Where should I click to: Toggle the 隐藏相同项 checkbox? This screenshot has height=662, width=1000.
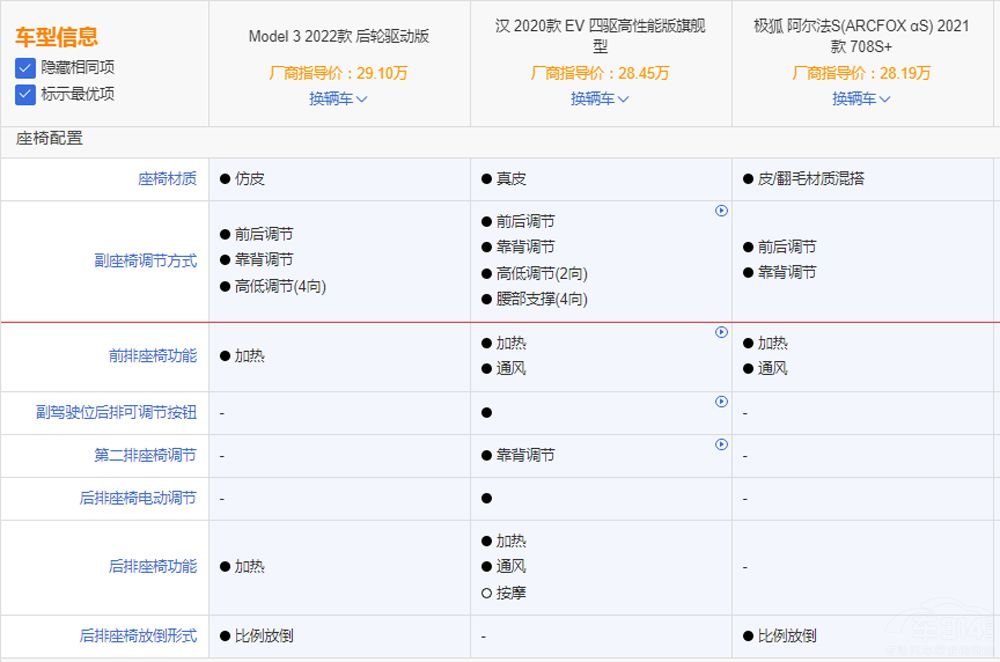26,68
